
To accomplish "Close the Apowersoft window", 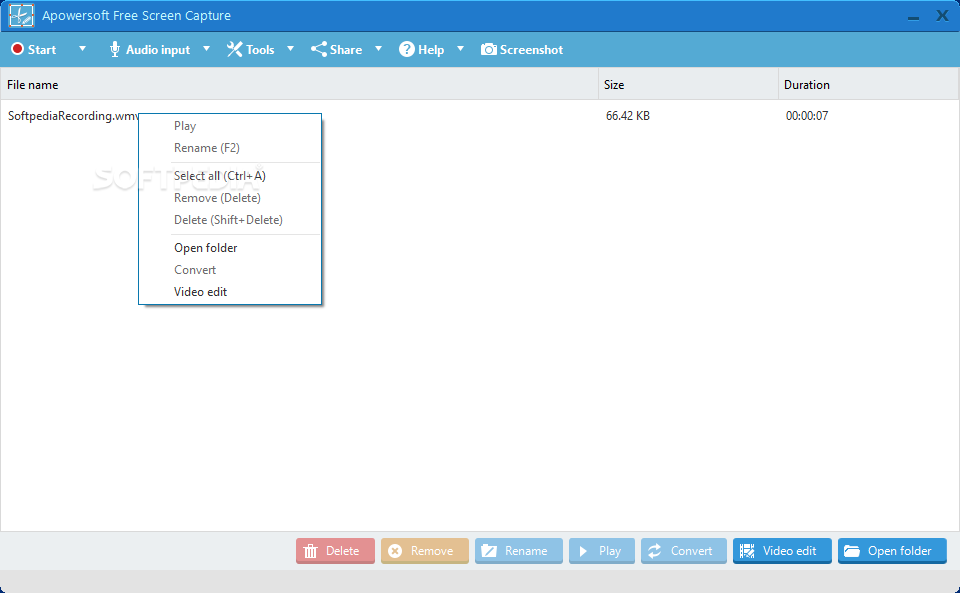I will coord(942,16).
